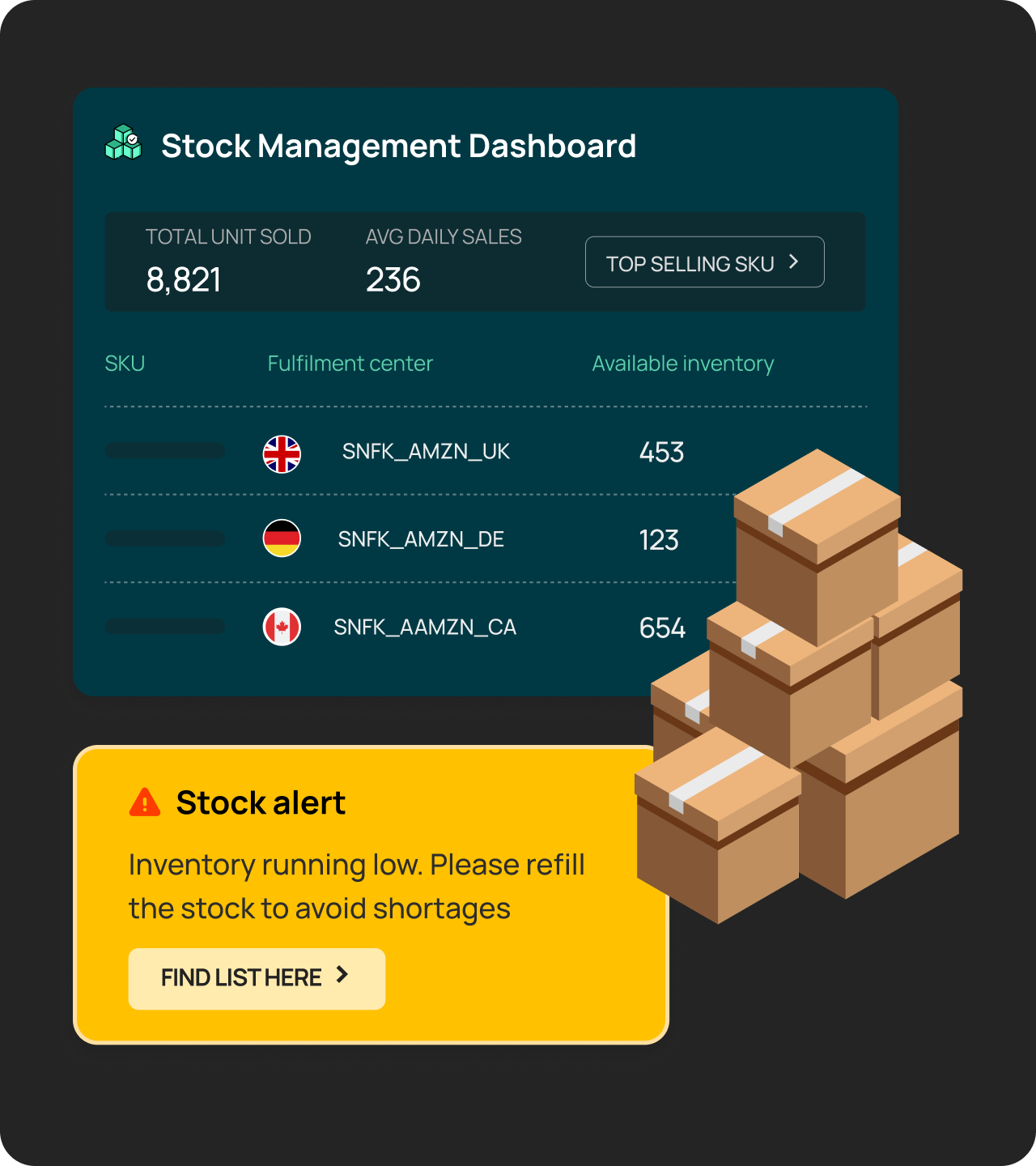
Task: Select the SKU column header
Action: pos(125,364)
